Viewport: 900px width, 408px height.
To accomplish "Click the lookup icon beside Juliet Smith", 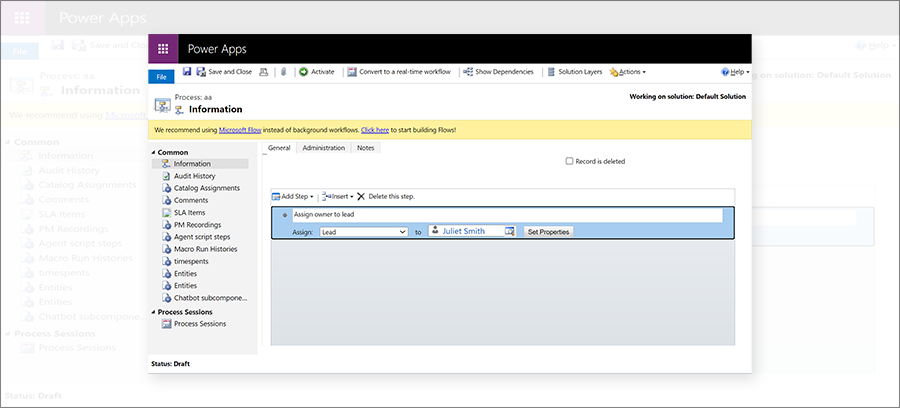I will [509, 231].
